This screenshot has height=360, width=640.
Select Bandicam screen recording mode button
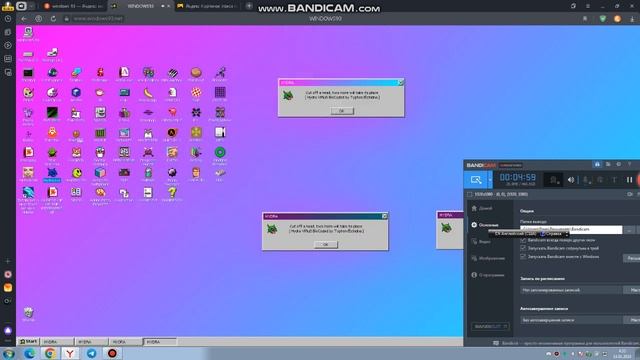[476, 180]
